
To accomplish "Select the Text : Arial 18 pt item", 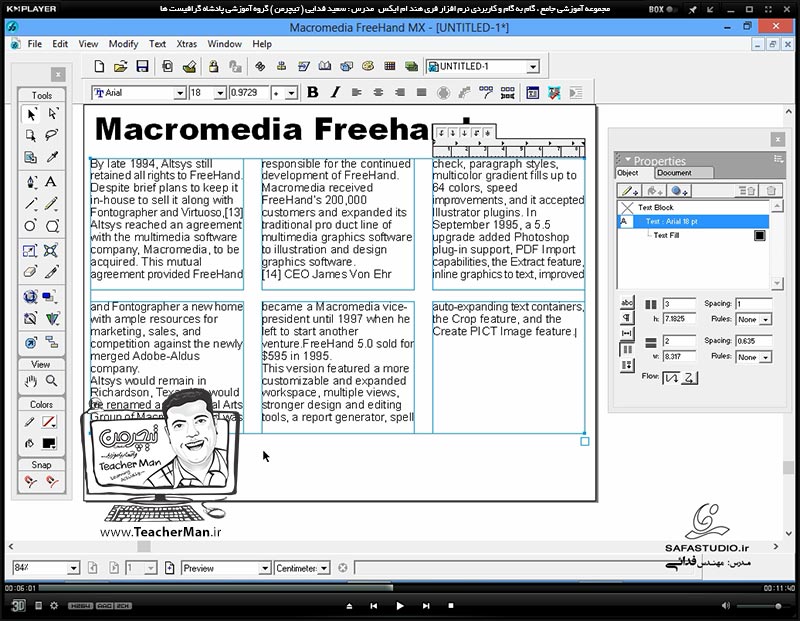I will [x=693, y=221].
